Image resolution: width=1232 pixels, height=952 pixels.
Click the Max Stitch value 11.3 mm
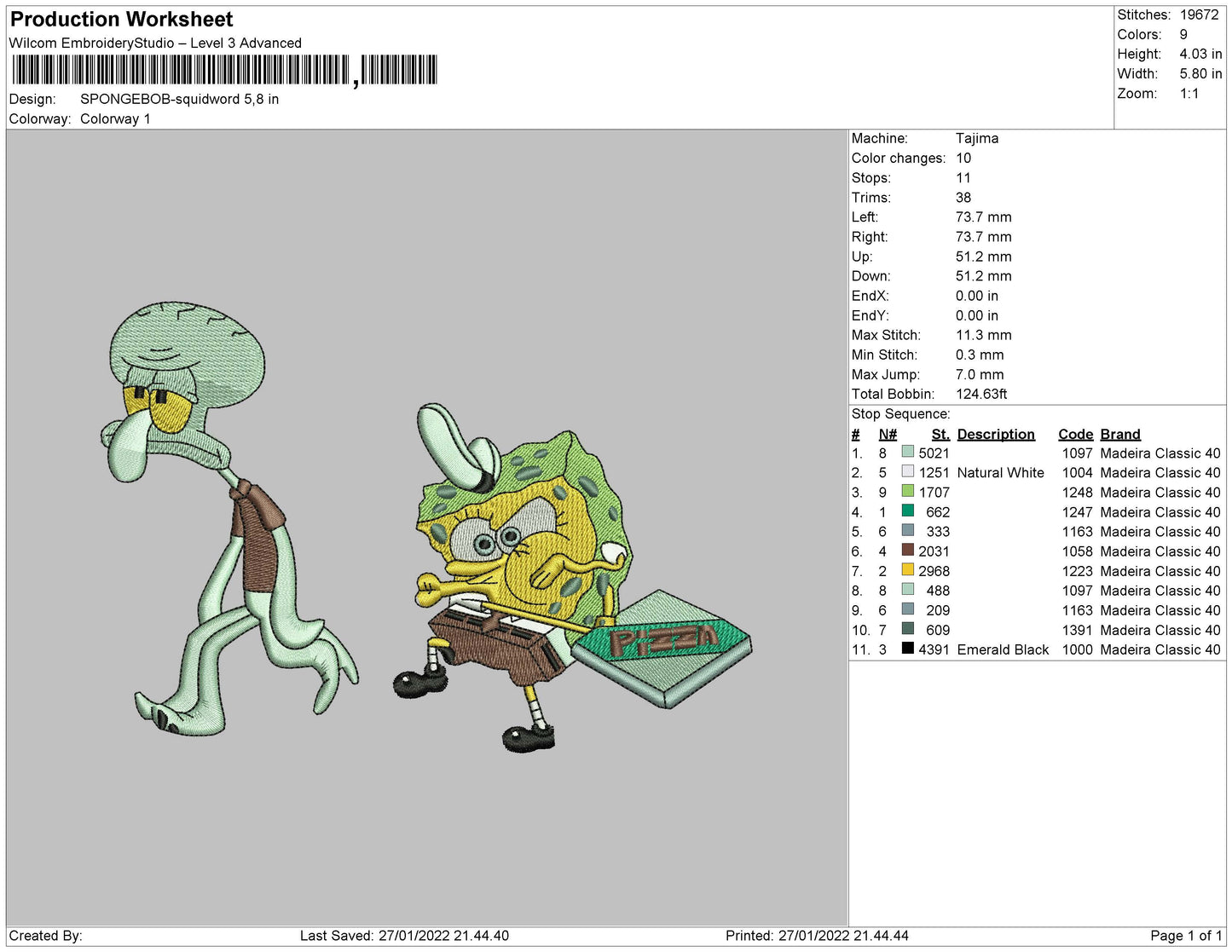pyautogui.click(x=984, y=335)
